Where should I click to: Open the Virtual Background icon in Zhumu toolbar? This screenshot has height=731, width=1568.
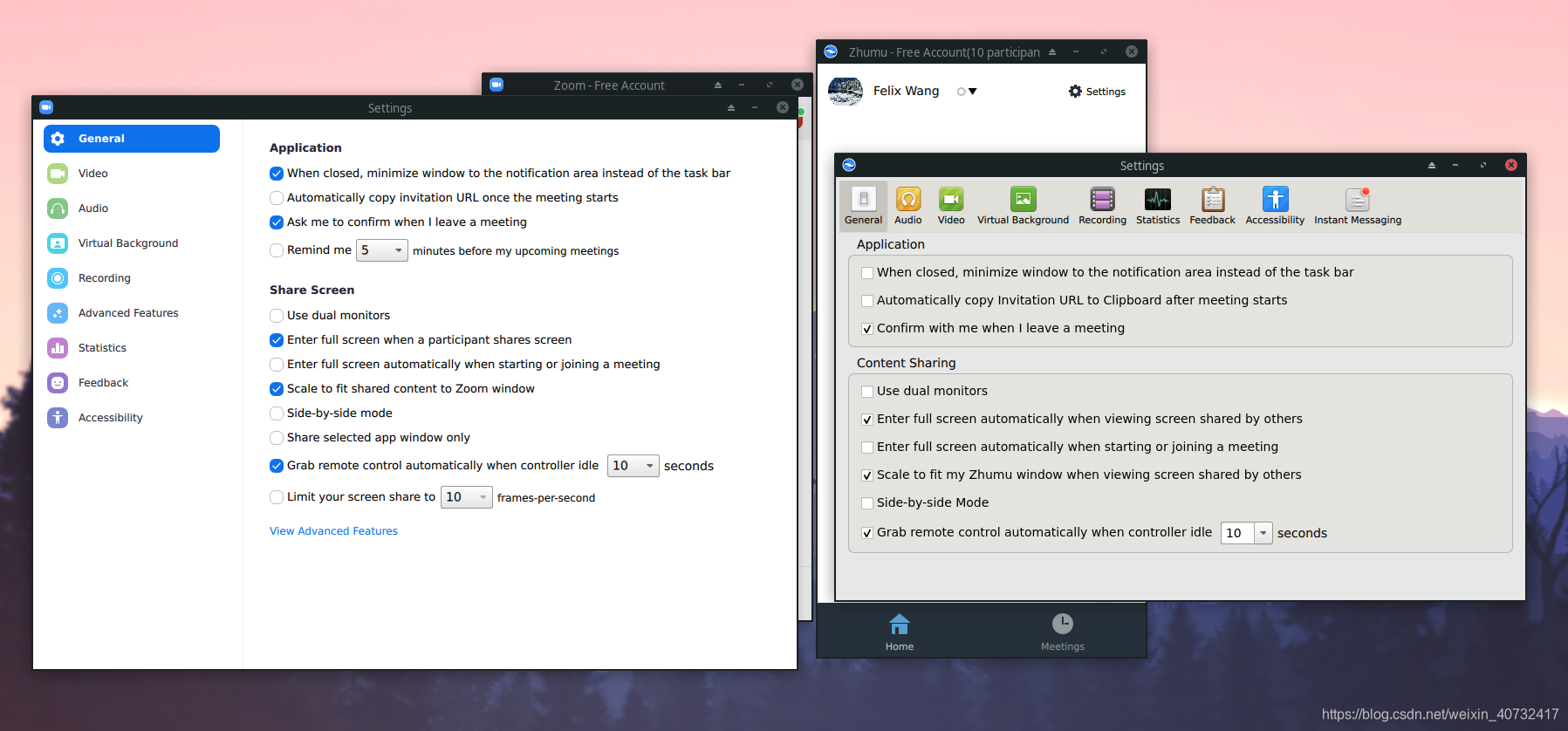click(x=1023, y=199)
